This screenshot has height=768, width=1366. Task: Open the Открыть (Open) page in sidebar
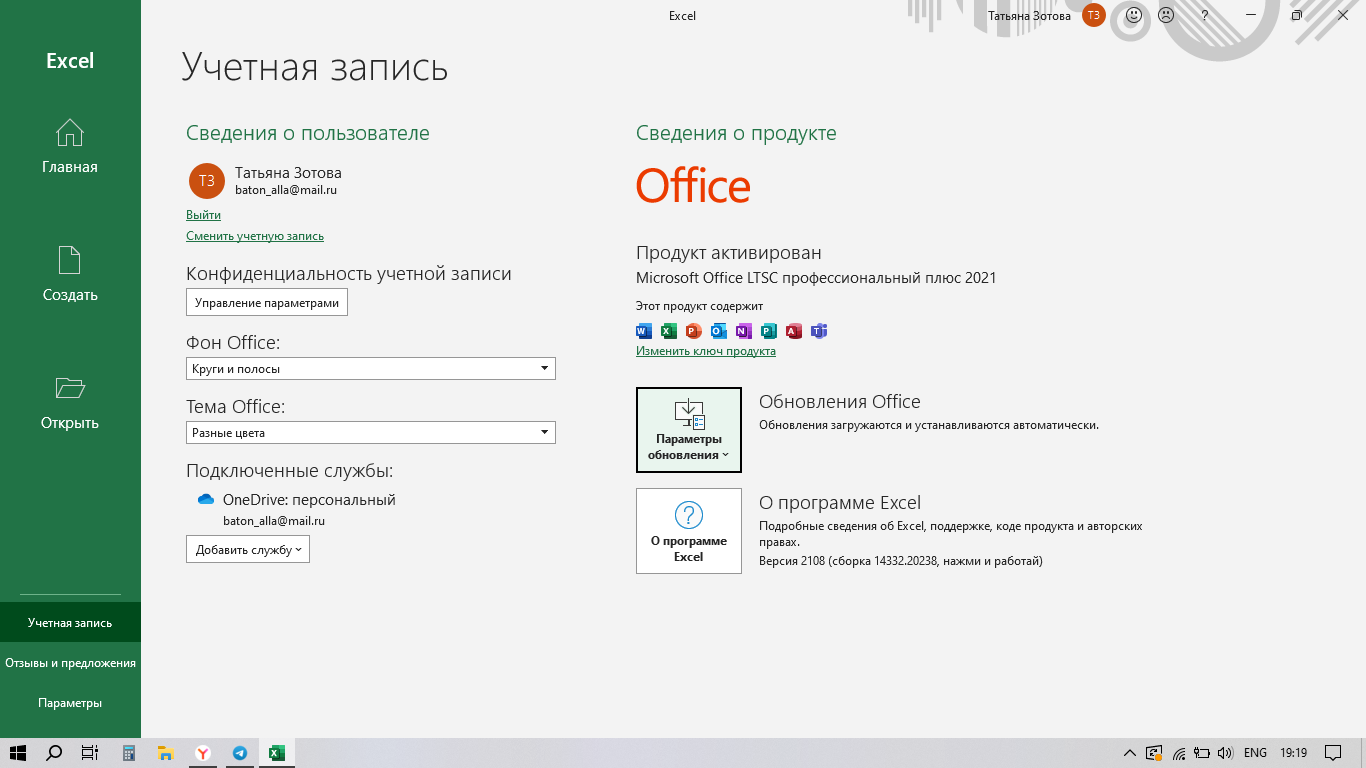click(x=70, y=402)
